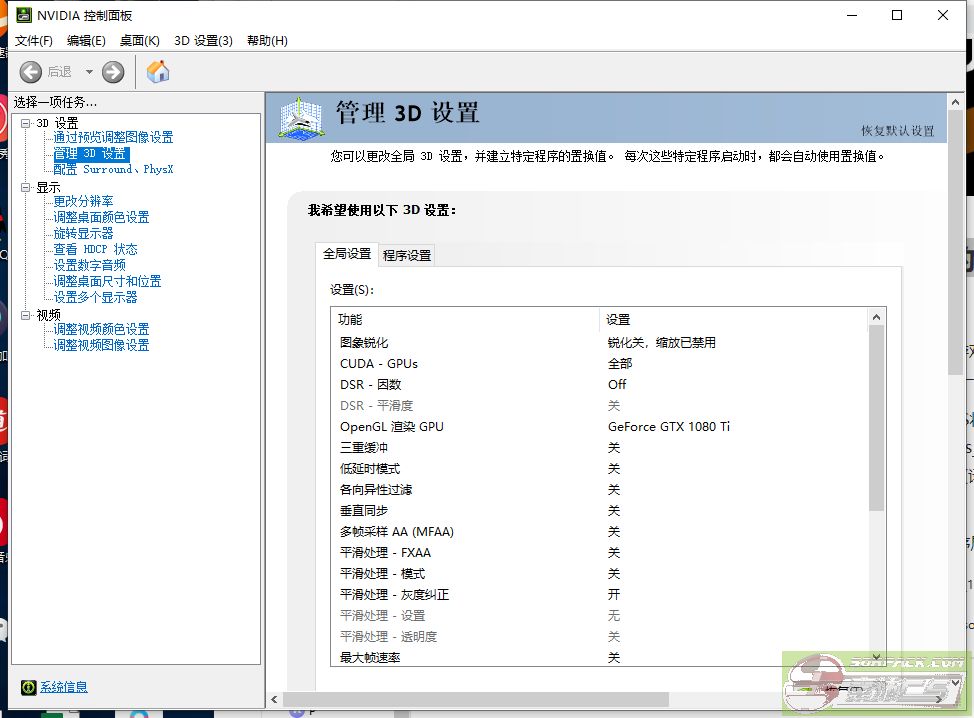This screenshot has width=974, height=718.
Task: Click the back (后退) navigation button
Action: 30,71
